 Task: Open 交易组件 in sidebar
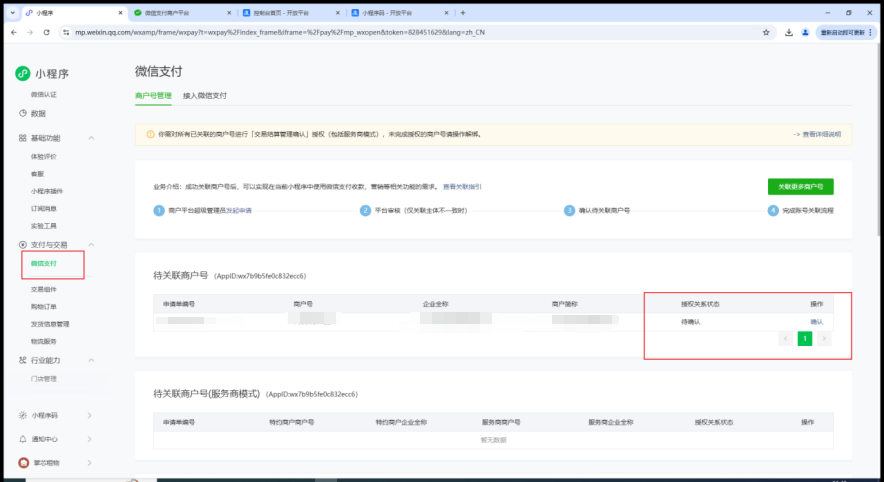tap(44, 290)
